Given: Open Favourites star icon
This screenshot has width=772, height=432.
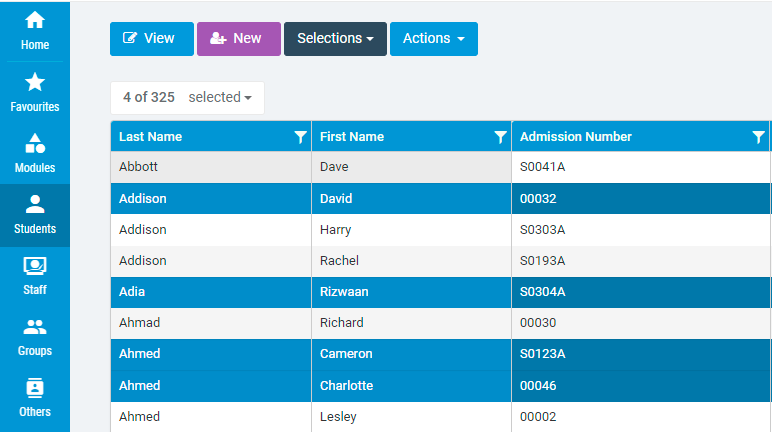Looking at the screenshot, I should pos(35,82).
